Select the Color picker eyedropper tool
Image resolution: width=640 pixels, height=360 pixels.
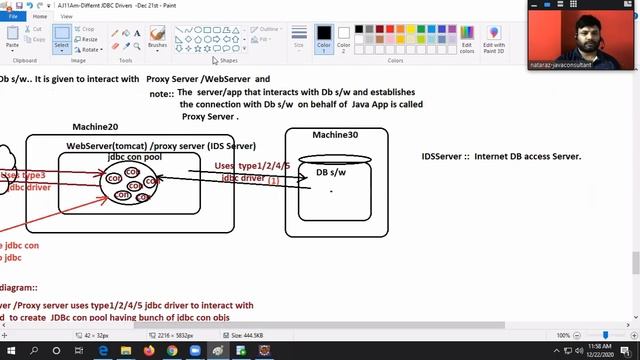(126, 46)
